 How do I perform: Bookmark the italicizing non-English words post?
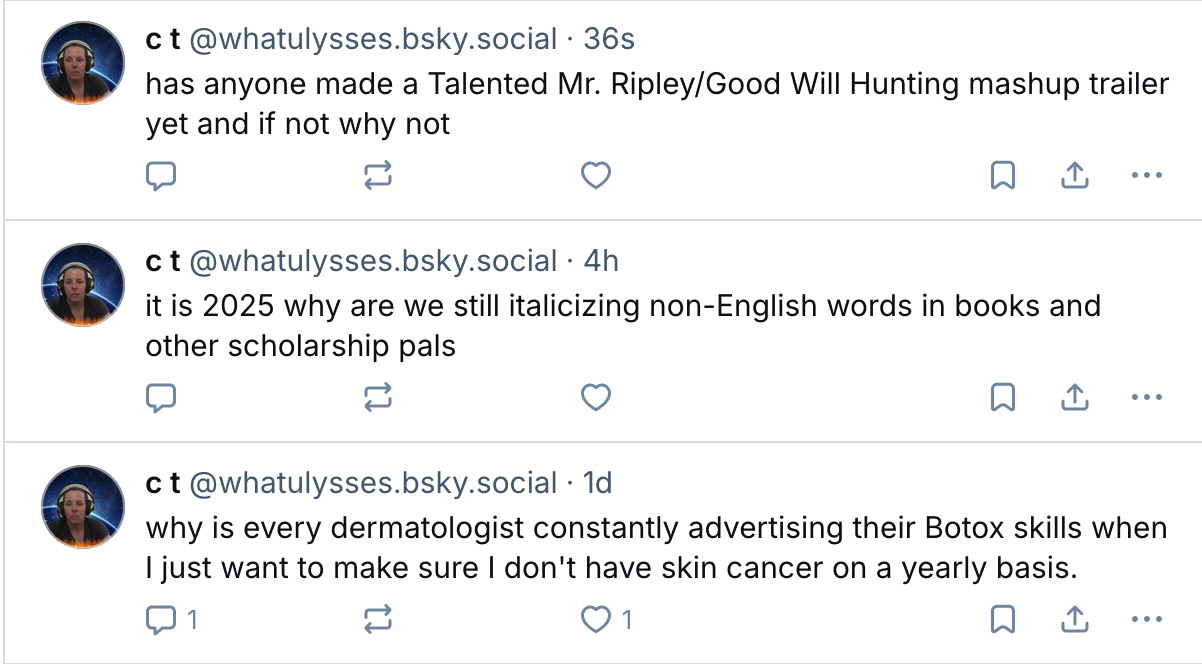click(1002, 398)
